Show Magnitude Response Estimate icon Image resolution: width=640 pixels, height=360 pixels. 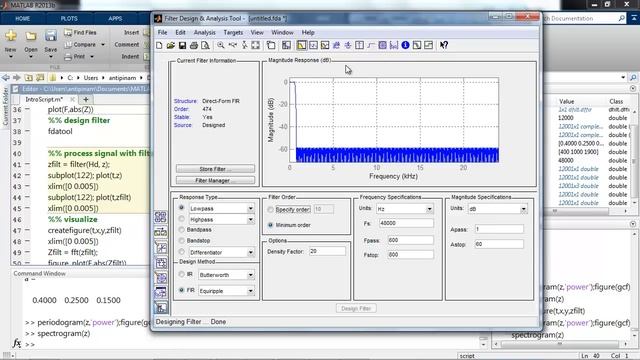point(417,45)
